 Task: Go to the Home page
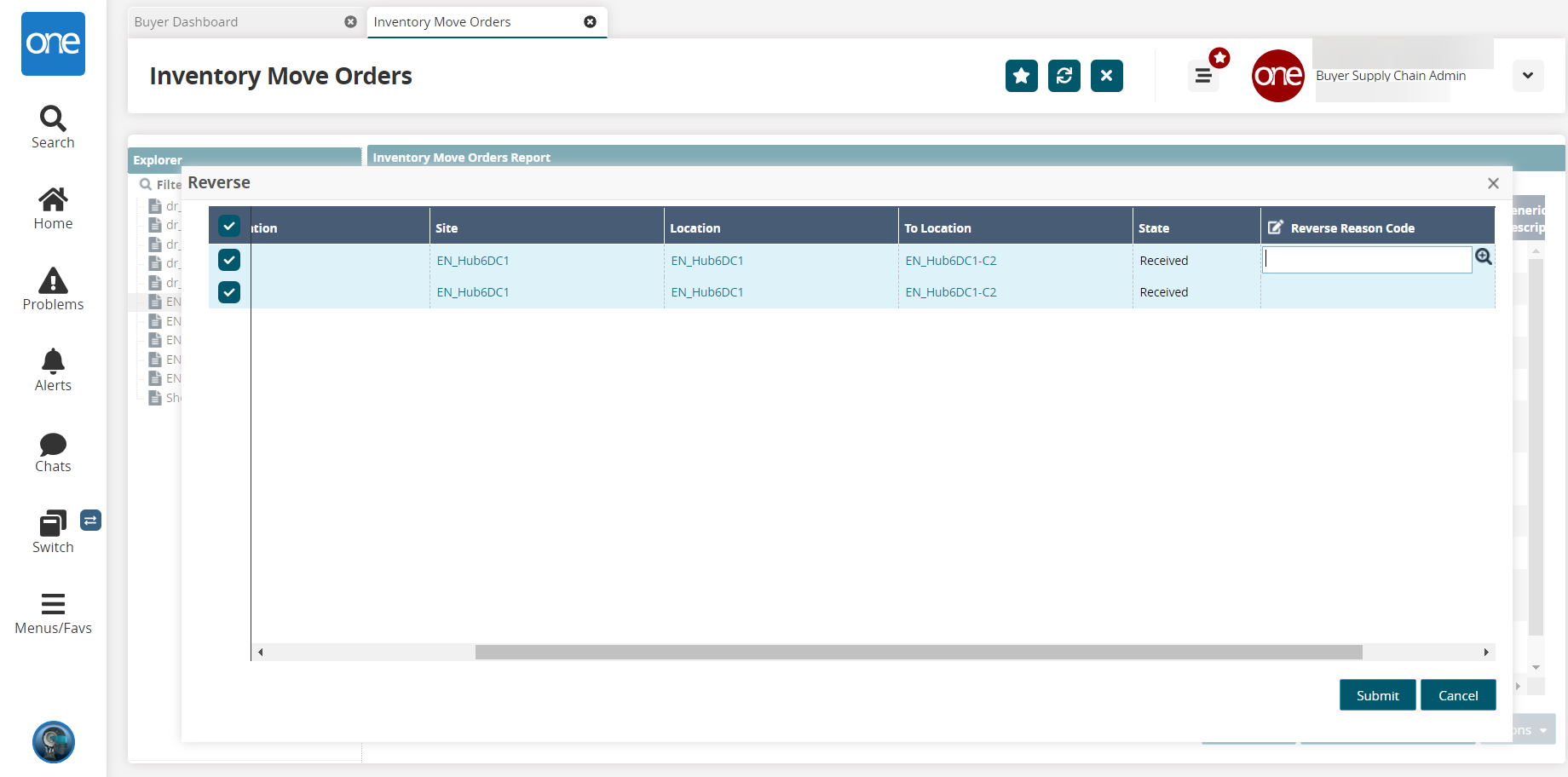53,209
